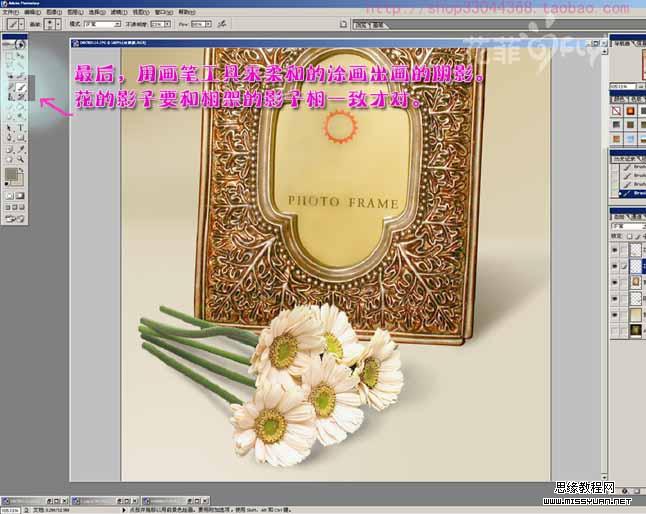This screenshot has height=514, width=646.
Task: Open the Layer menu
Action: click(x=75, y=12)
